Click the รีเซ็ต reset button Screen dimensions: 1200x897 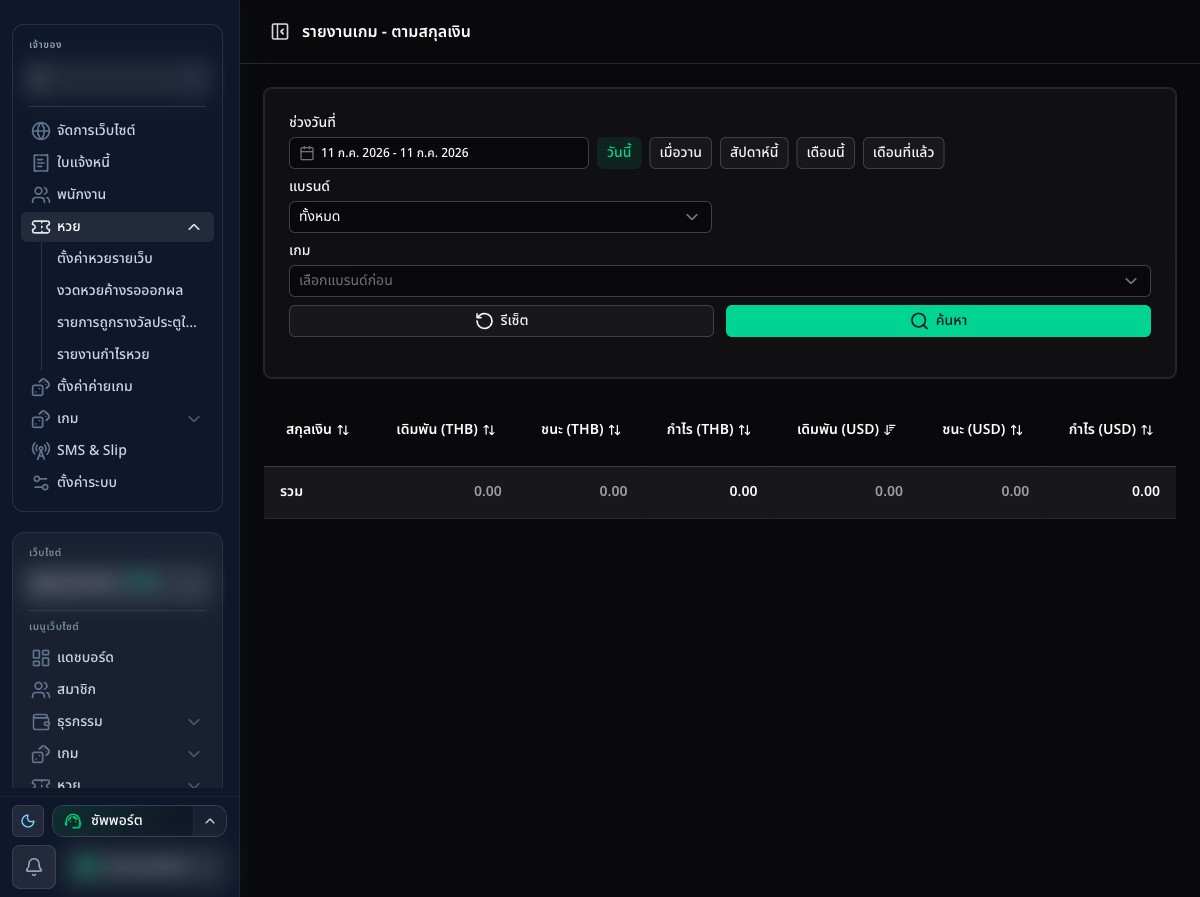tap(501, 321)
